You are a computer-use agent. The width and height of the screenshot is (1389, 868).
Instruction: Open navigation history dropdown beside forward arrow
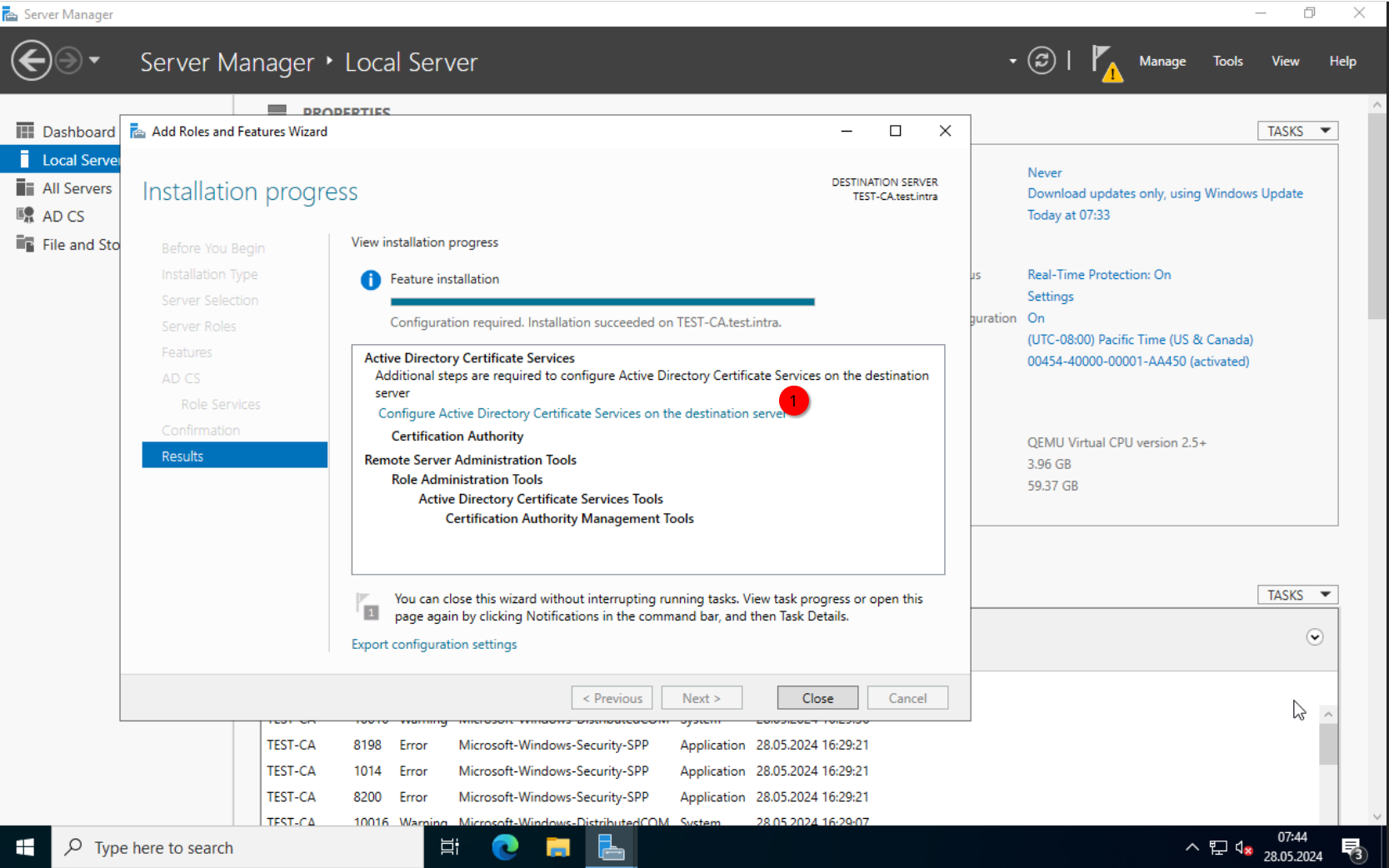click(94, 60)
